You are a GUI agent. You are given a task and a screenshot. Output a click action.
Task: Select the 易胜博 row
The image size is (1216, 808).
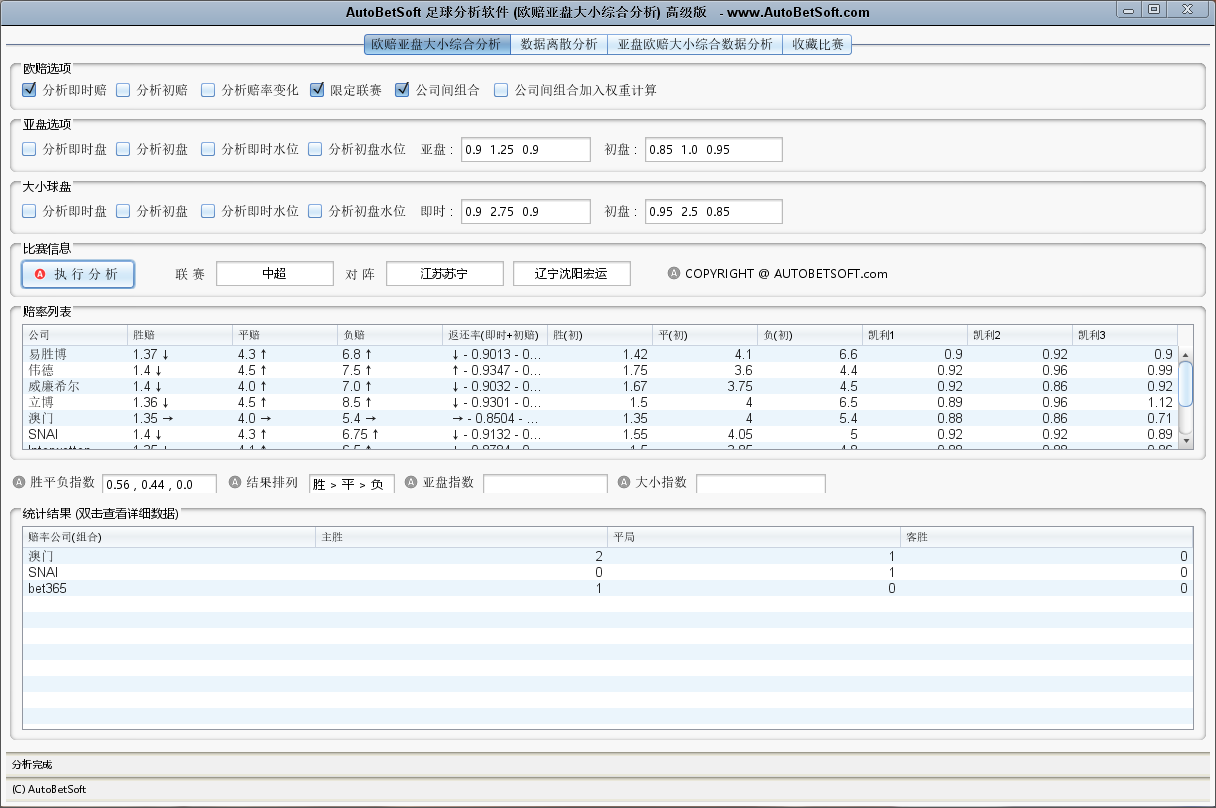point(600,354)
